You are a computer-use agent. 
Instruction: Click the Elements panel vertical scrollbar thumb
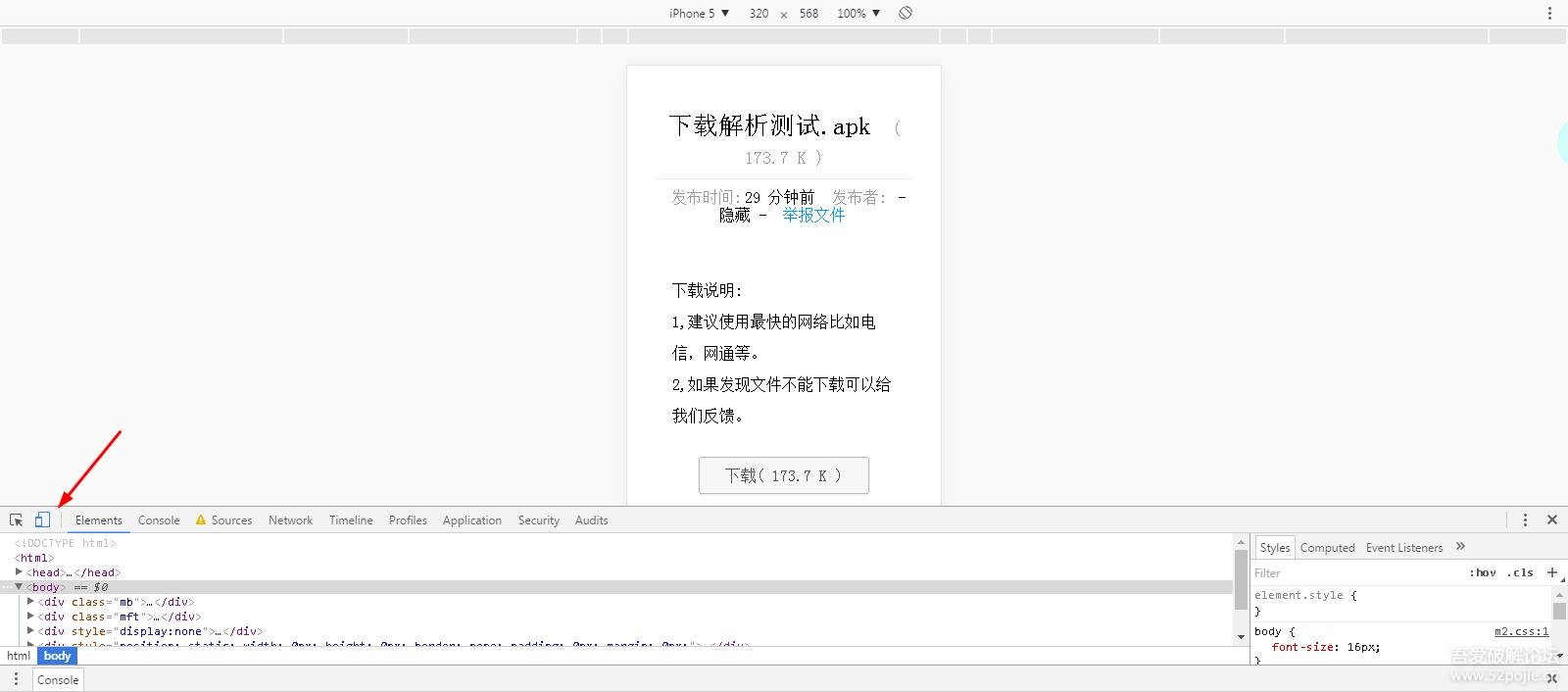click(x=1241, y=579)
